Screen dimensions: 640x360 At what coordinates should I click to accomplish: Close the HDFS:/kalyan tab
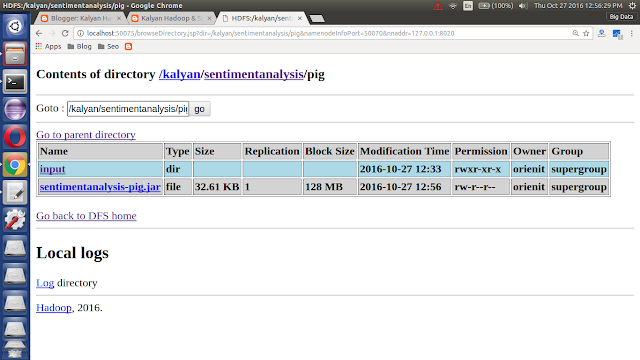tap(300, 18)
